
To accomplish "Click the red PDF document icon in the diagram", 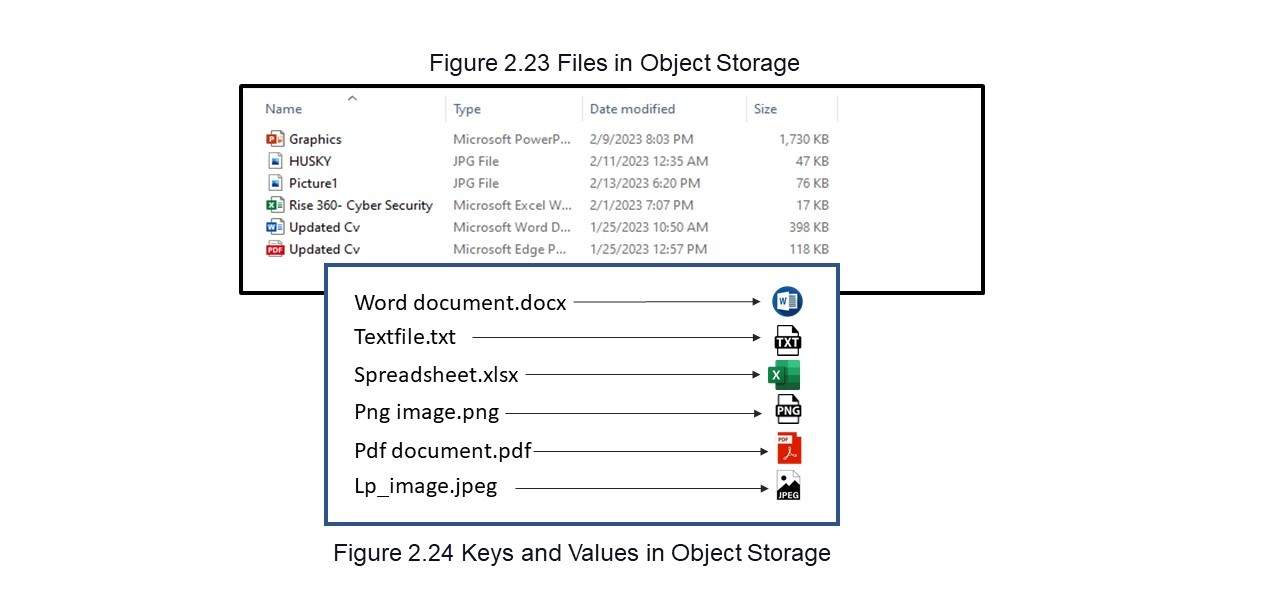I will pyautogui.click(x=789, y=449).
